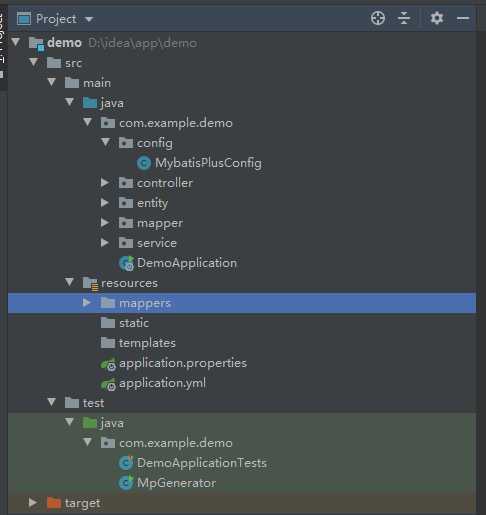Click the config package folder icon
The width and height of the screenshot is (486, 515).
[x=126, y=143]
